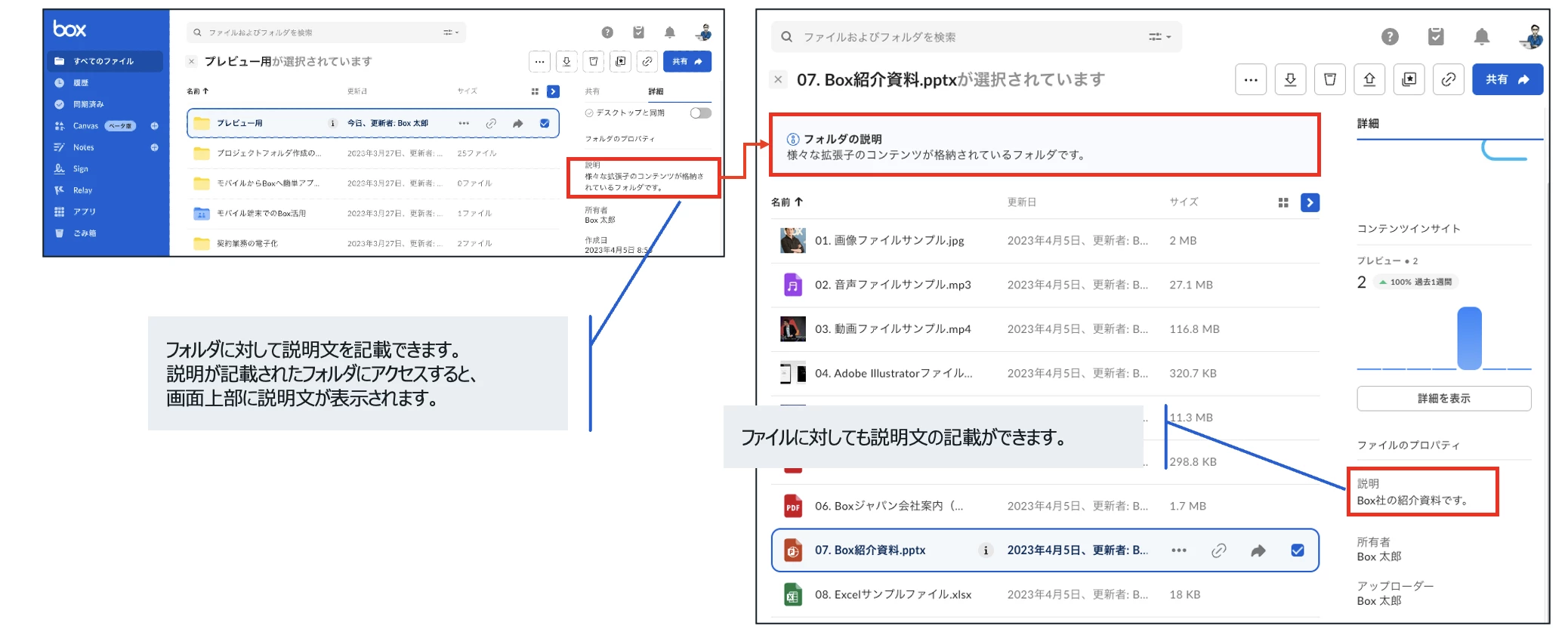
Task: Open the ellipsis menu on the 07. Box紹介資料.pptx row
Action: [1179, 550]
